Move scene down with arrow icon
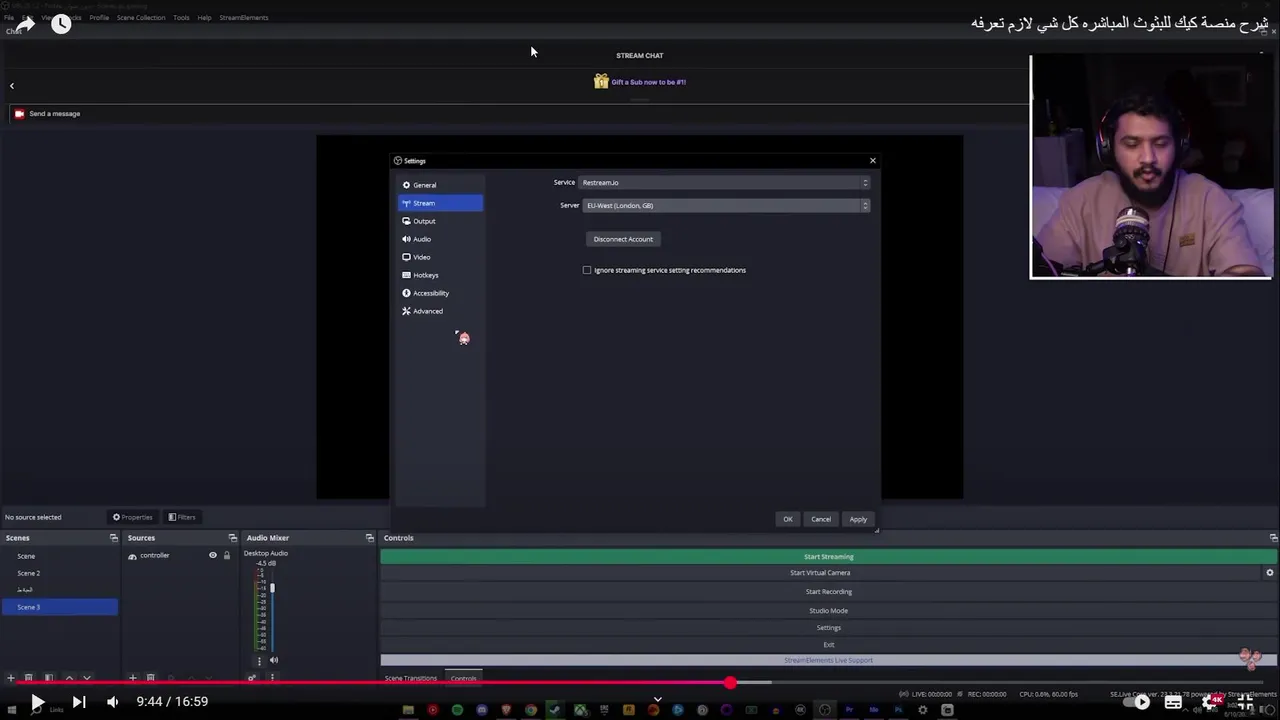The height and width of the screenshot is (720, 1280). coord(87,678)
